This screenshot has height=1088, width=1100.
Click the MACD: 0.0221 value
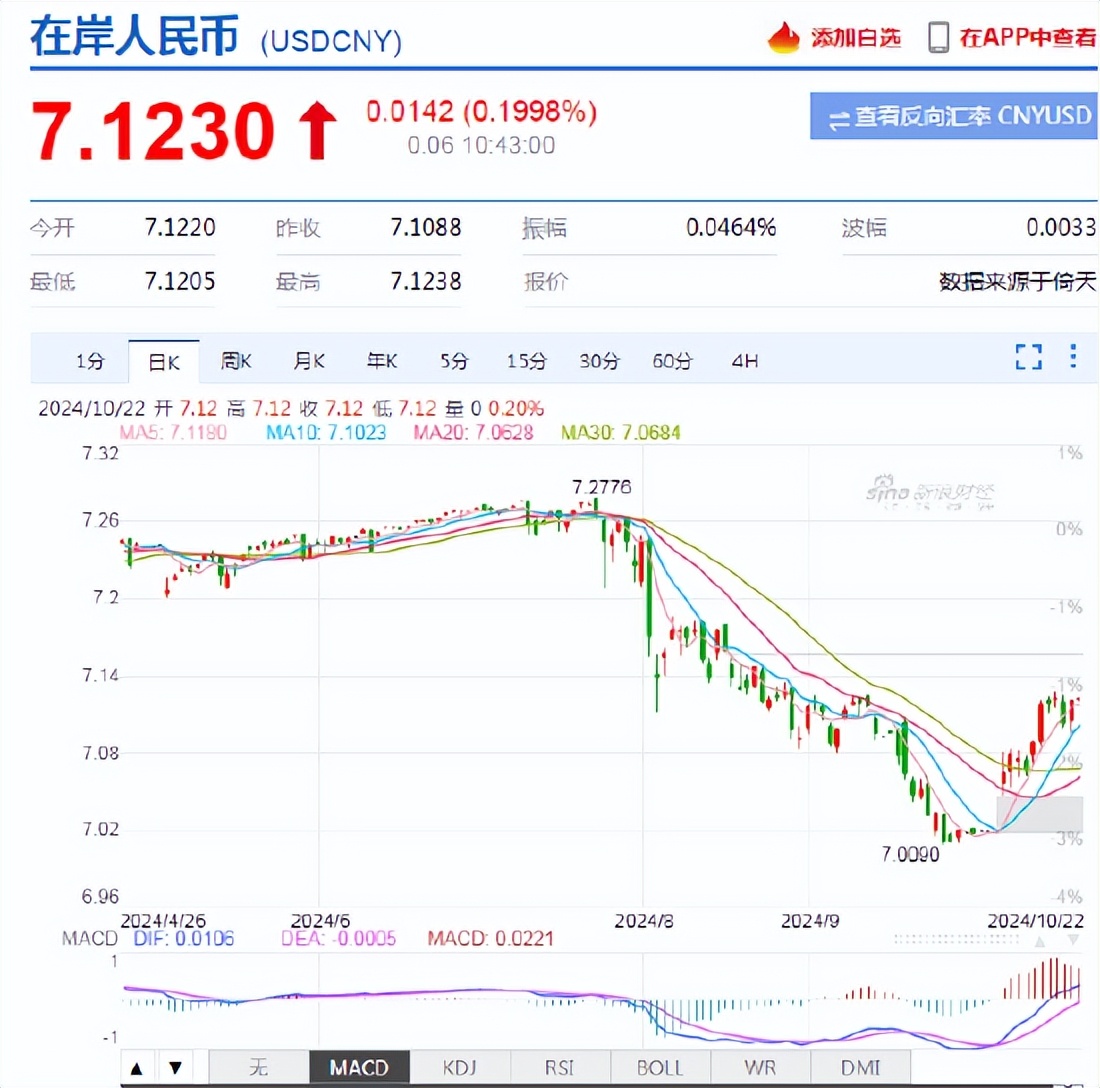point(491,939)
